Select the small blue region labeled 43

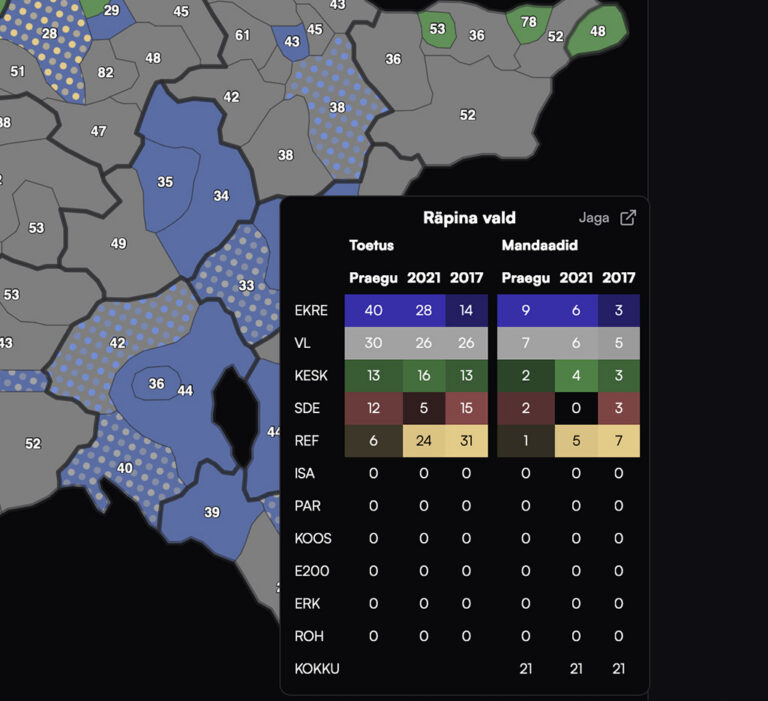click(x=291, y=43)
